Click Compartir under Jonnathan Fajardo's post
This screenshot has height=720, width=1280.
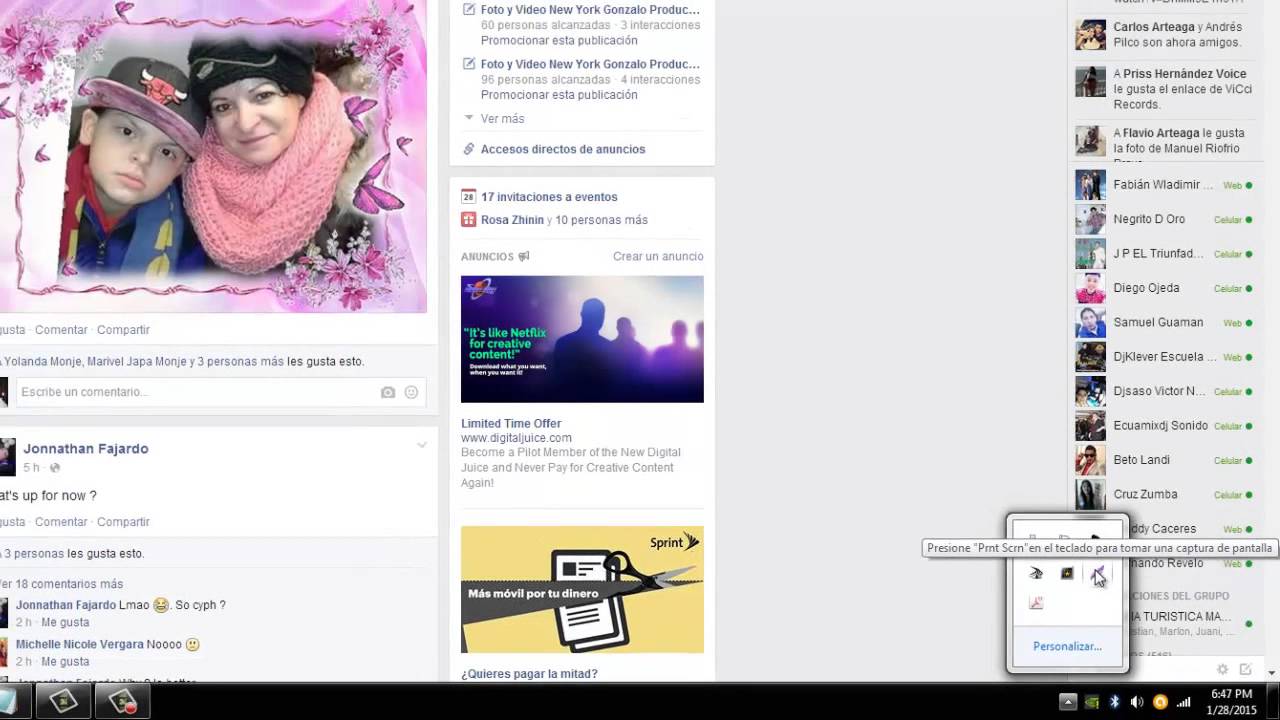pos(123,522)
